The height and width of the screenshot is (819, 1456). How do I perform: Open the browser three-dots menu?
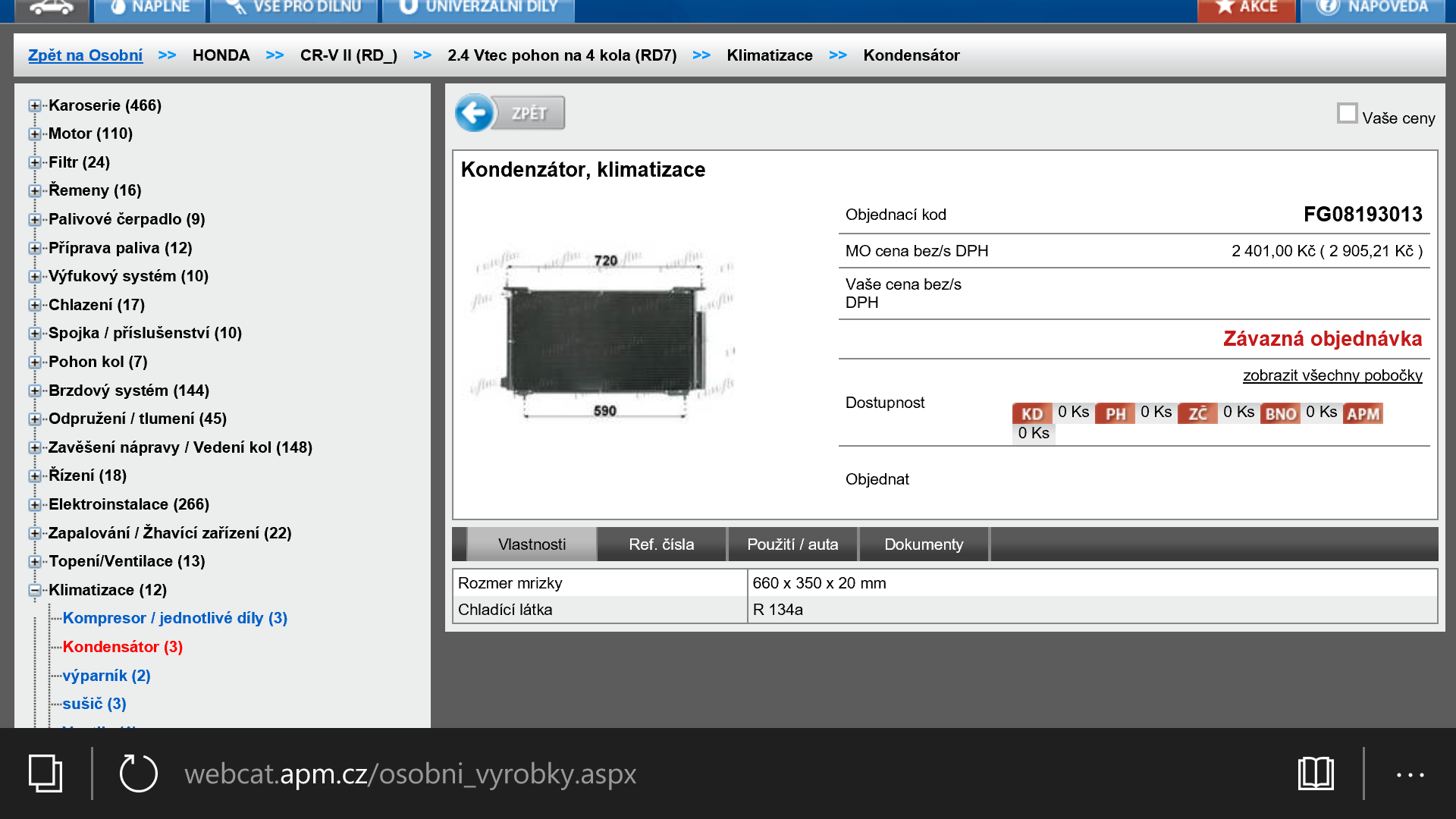coord(1410,774)
